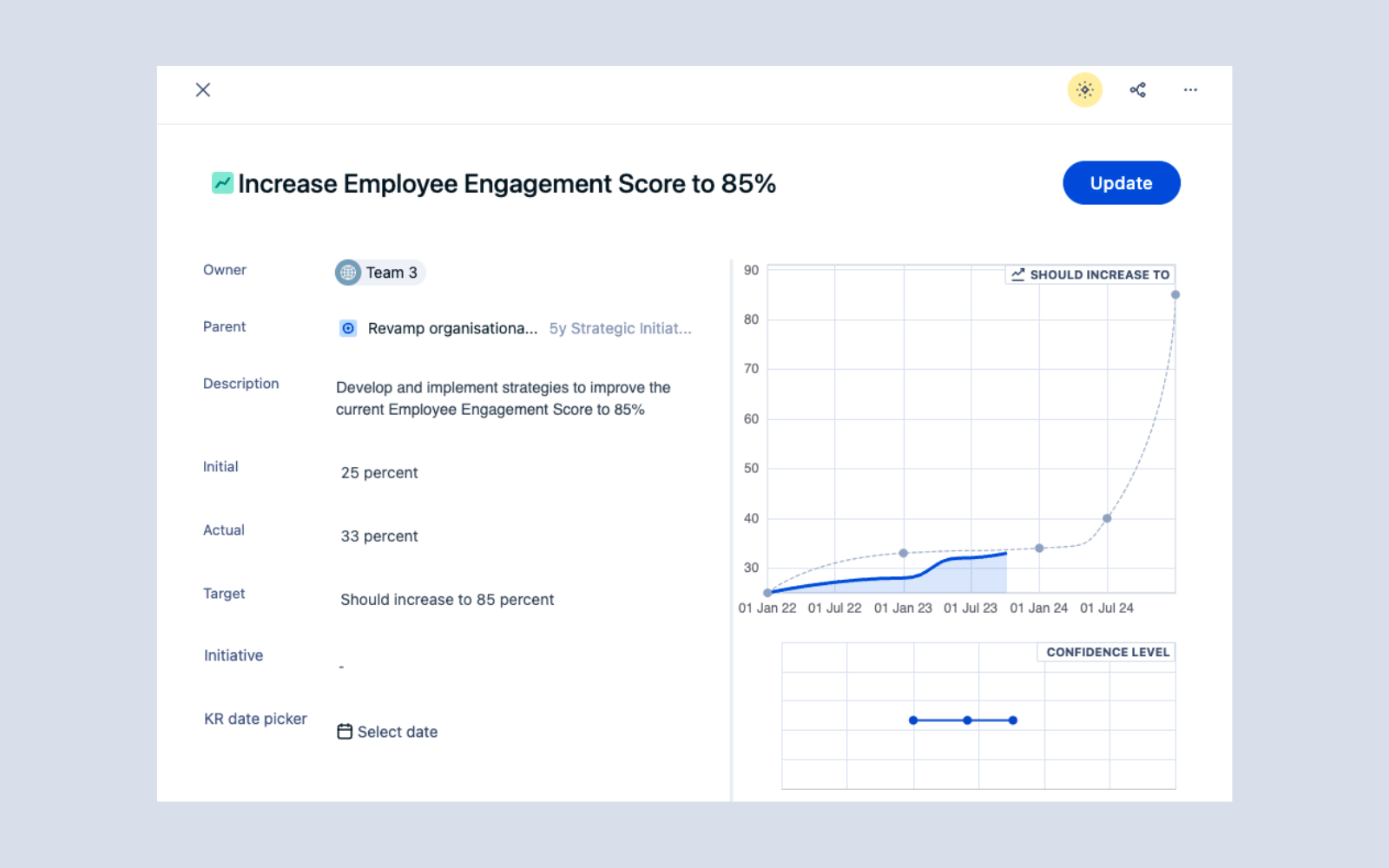Click the trend icon beside 'SHOULD INCREASE TO'
Viewport: 1389px width, 868px height.
point(1017,274)
